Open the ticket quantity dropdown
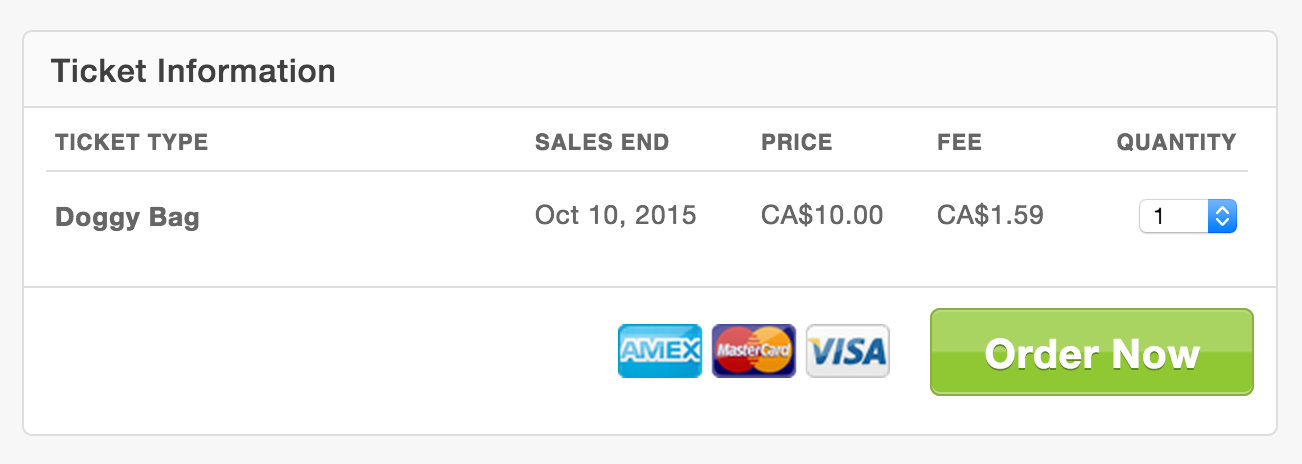The width and height of the screenshot is (1302, 464). pyautogui.click(x=1188, y=216)
